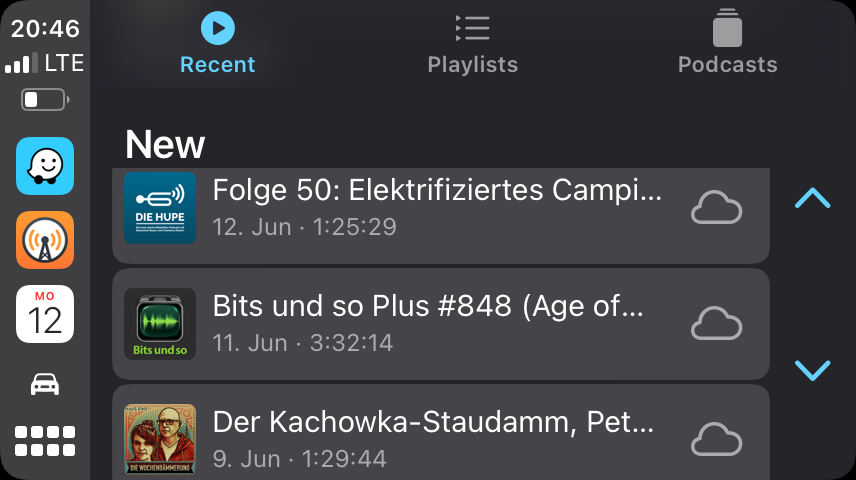Click the Die Wochendämmerung artwork thumbnail
Viewport: 856px width, 480px height.
pos(160,439)
